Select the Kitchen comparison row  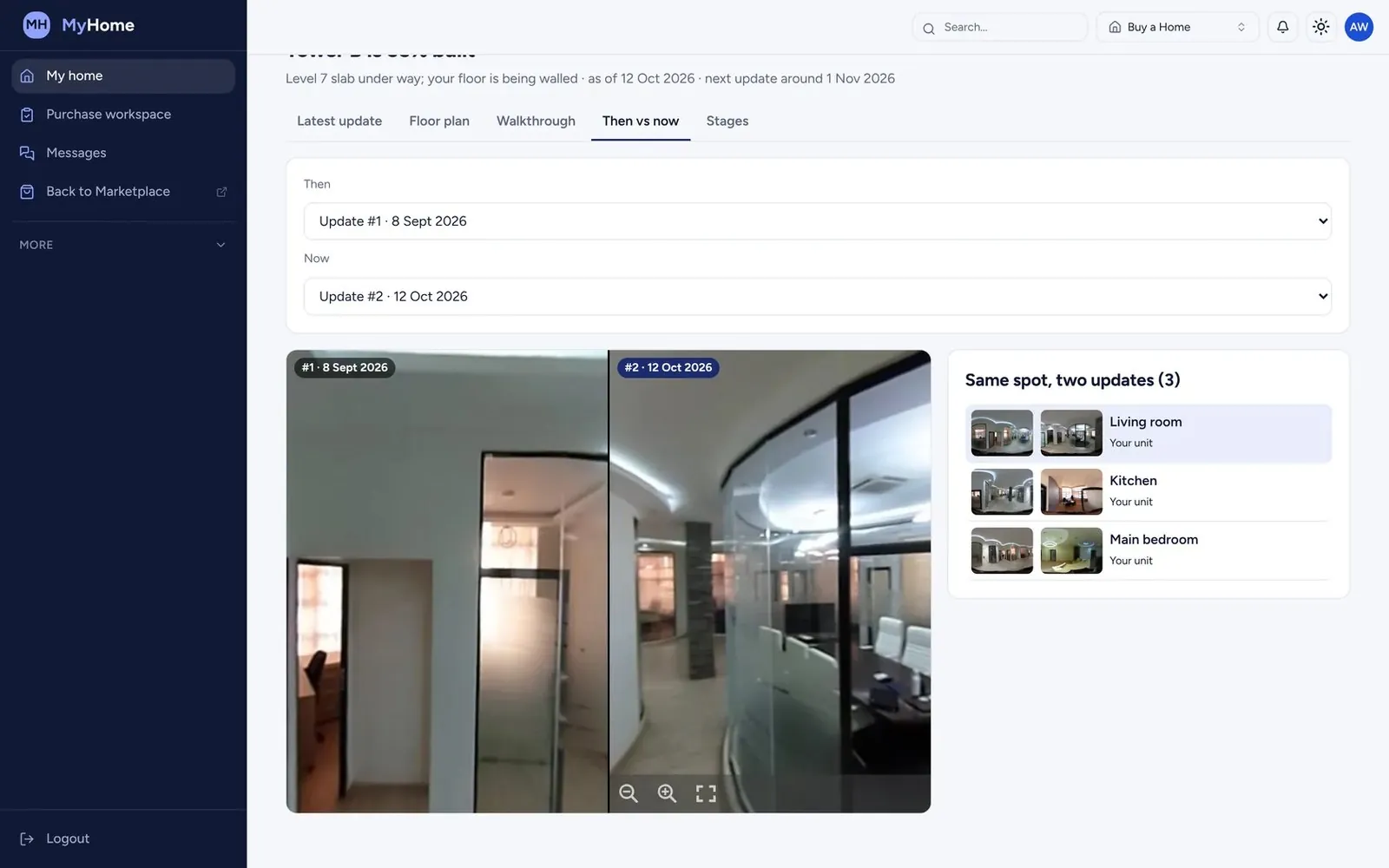[1149, 492]
